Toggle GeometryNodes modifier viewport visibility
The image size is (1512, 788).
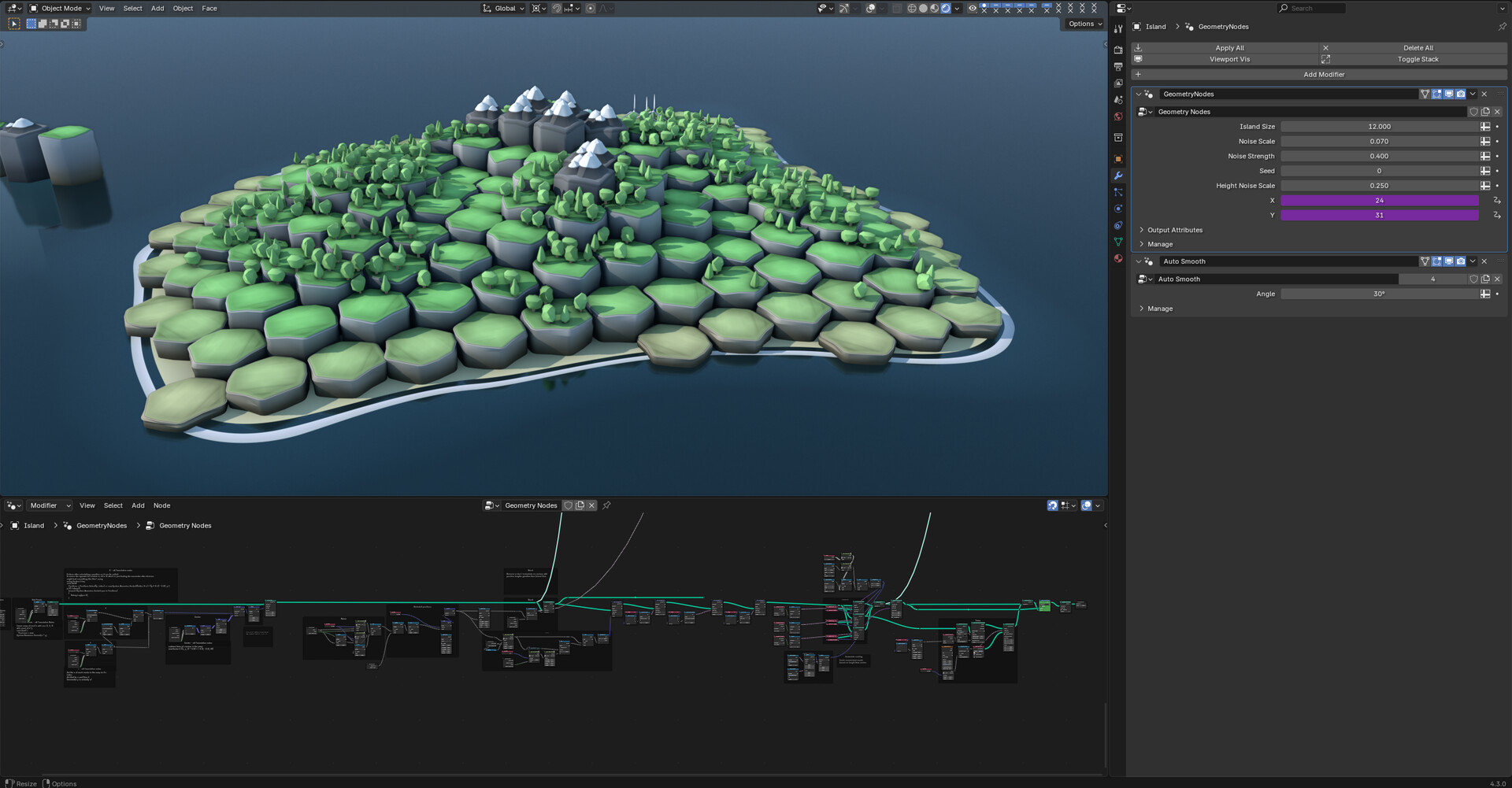click(1448, 94)
